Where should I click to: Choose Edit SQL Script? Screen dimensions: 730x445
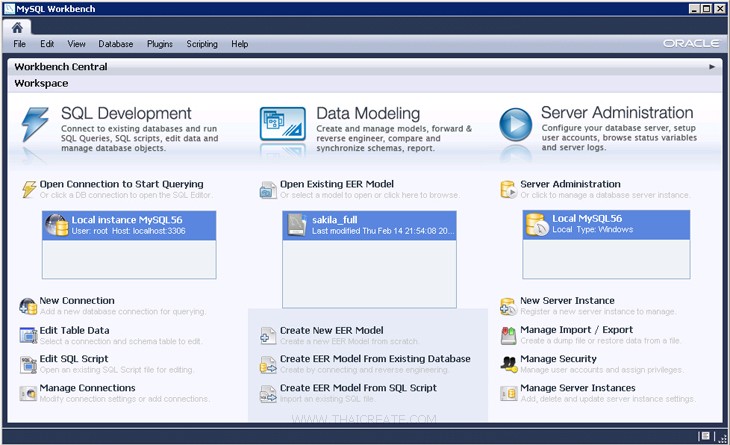tap(74, 359)
